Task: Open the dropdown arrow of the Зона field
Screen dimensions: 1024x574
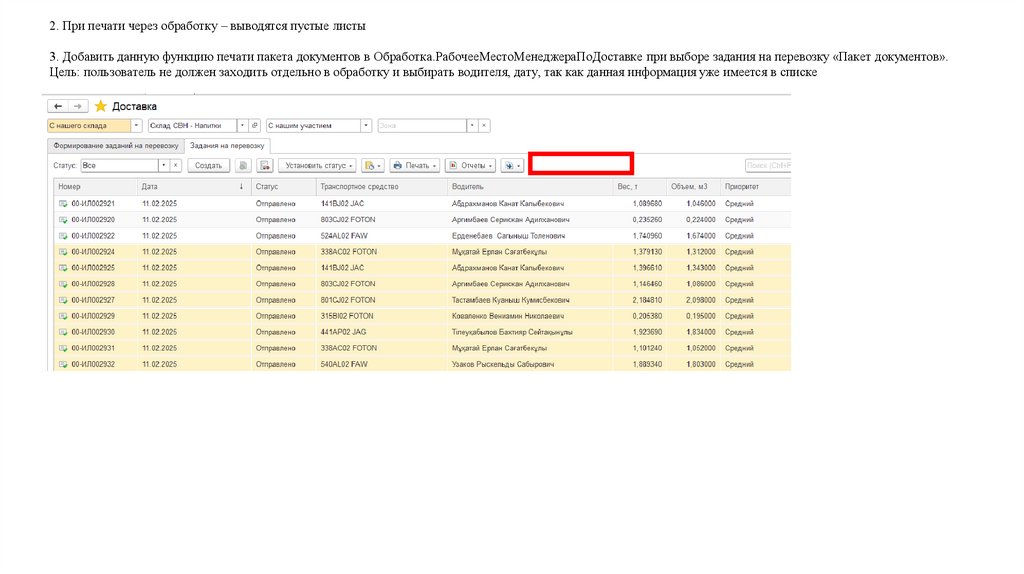Action: [x=472, y=125]
